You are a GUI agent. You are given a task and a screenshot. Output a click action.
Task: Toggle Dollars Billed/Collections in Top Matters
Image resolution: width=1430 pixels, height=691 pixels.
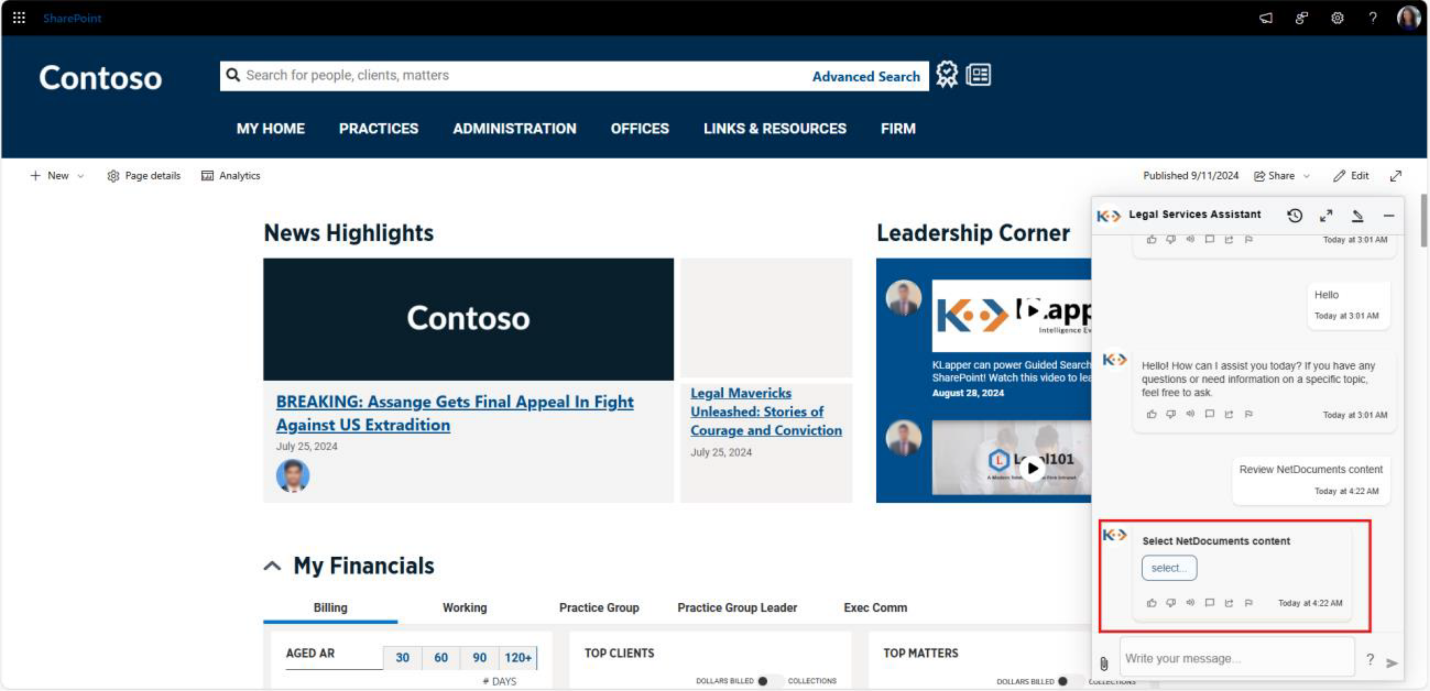tap(1069, 681)
